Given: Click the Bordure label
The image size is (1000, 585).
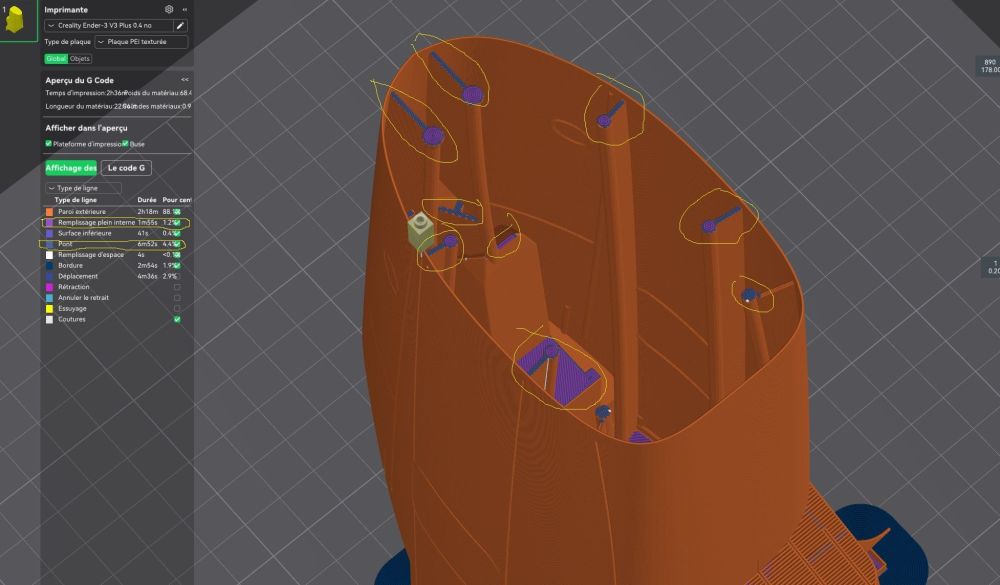Looking at the screenshot, I should tap(70, 265).
